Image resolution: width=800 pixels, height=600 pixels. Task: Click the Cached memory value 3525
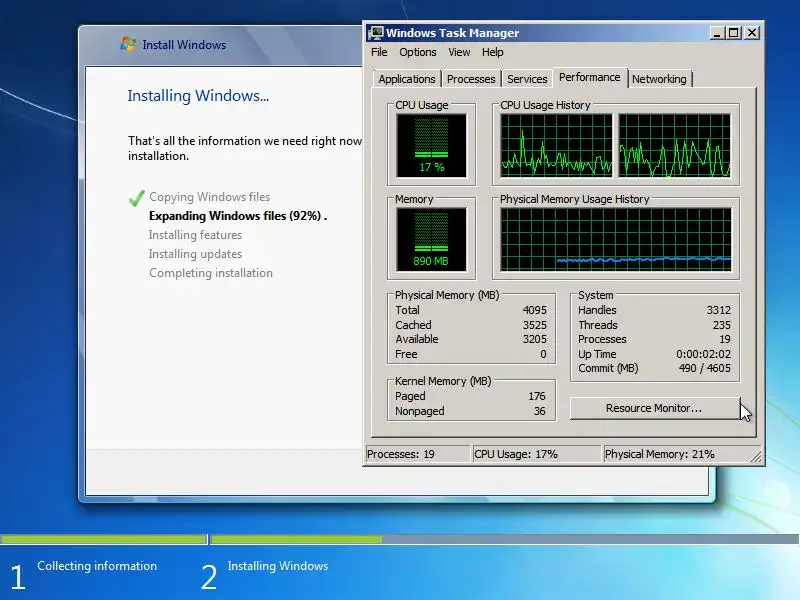[535, 325]
